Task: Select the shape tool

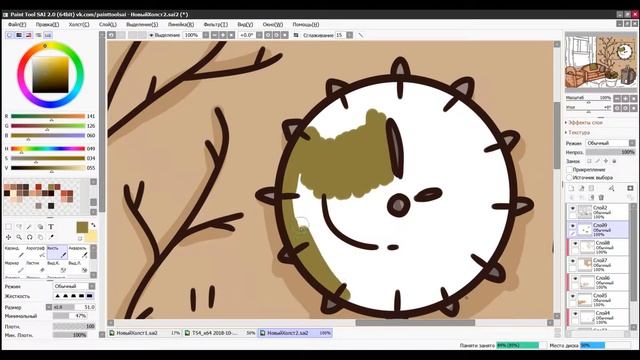Action: (x=40, y=227)
